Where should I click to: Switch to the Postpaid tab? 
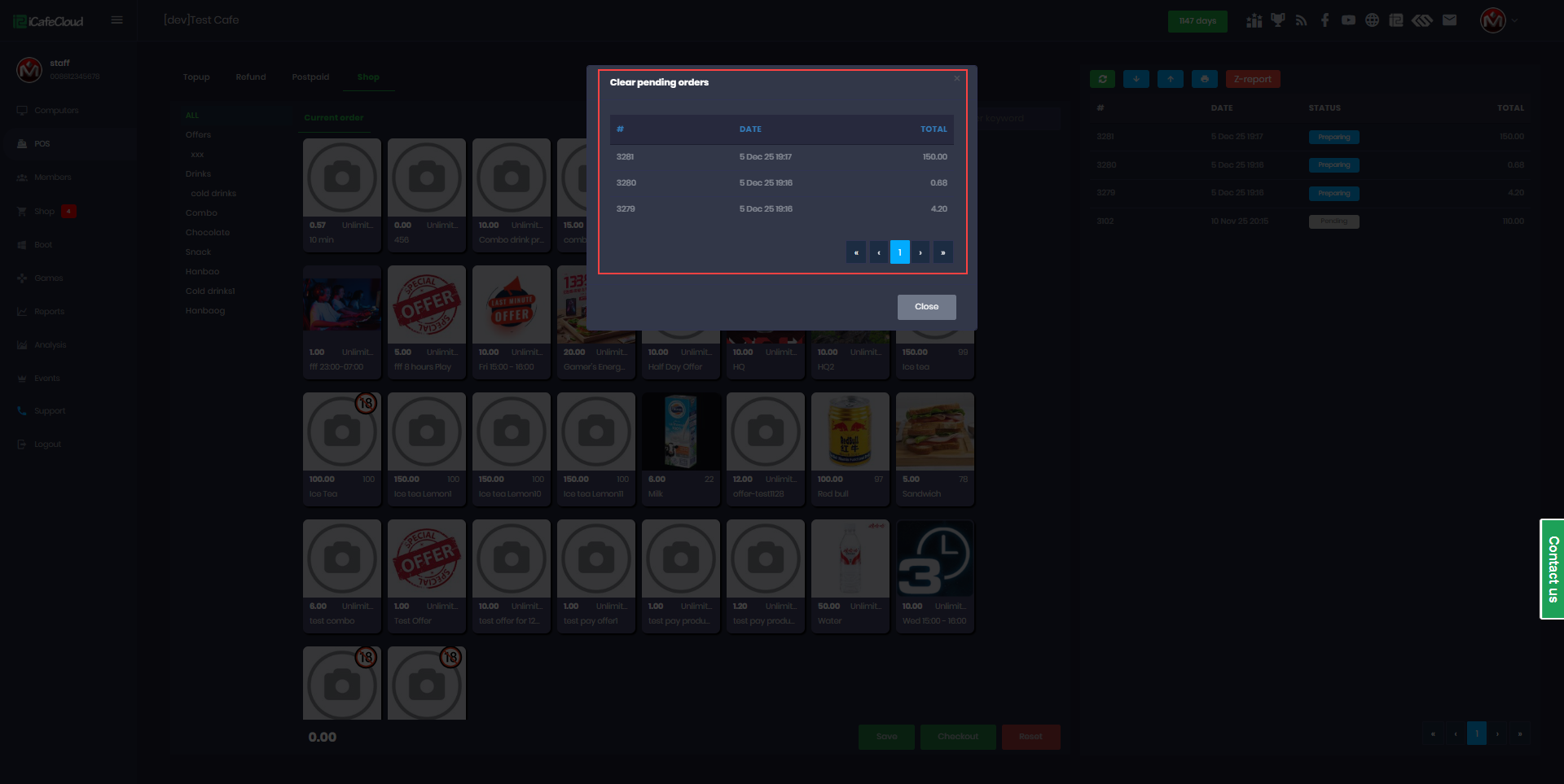pos(310,77)
